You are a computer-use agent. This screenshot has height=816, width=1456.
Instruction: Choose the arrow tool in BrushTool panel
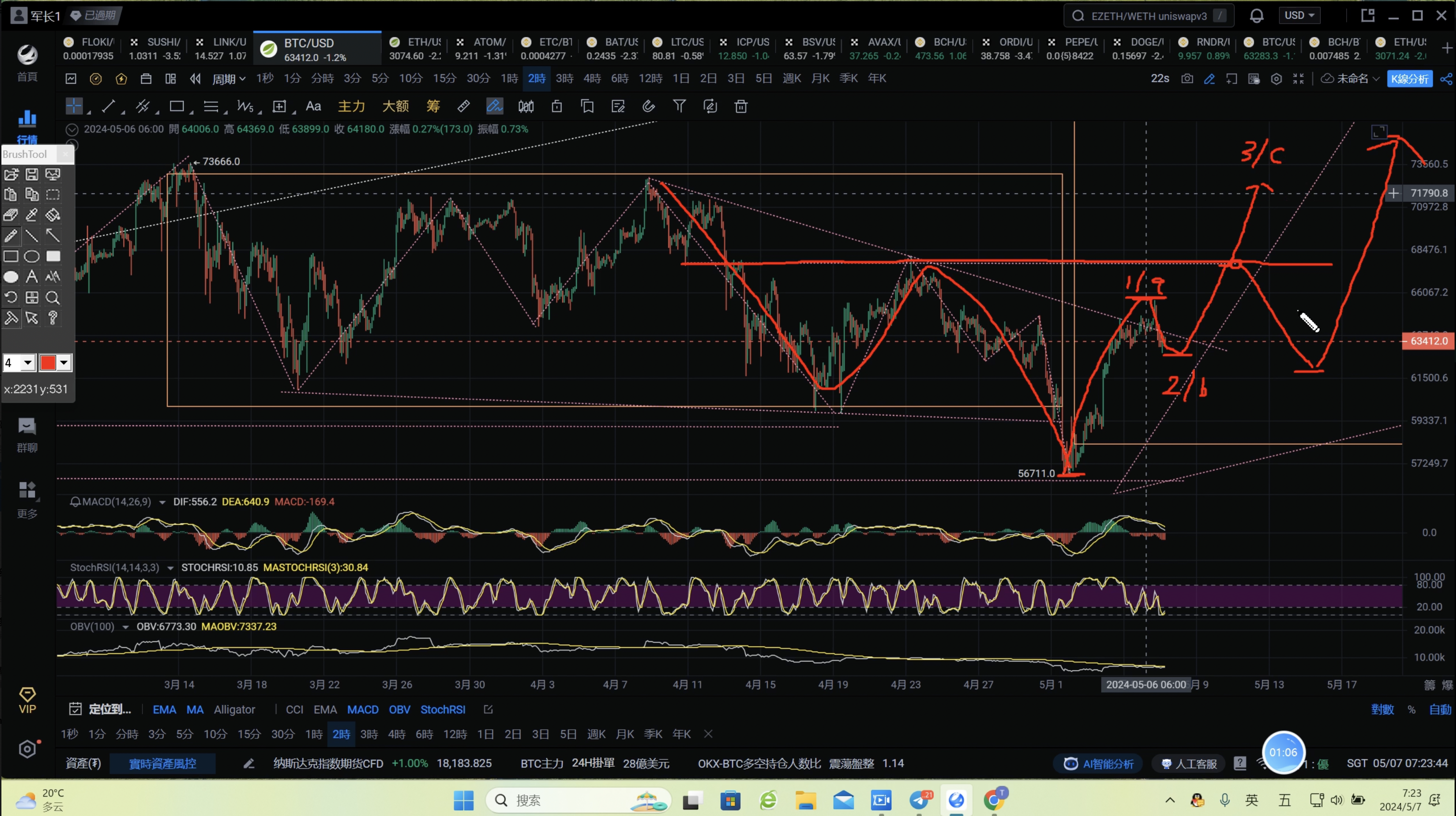(52, 236)
